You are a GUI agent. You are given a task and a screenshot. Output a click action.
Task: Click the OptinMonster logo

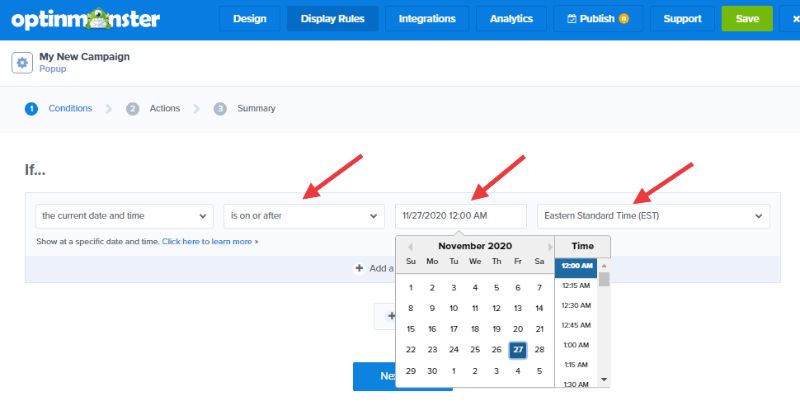point(85,19)
